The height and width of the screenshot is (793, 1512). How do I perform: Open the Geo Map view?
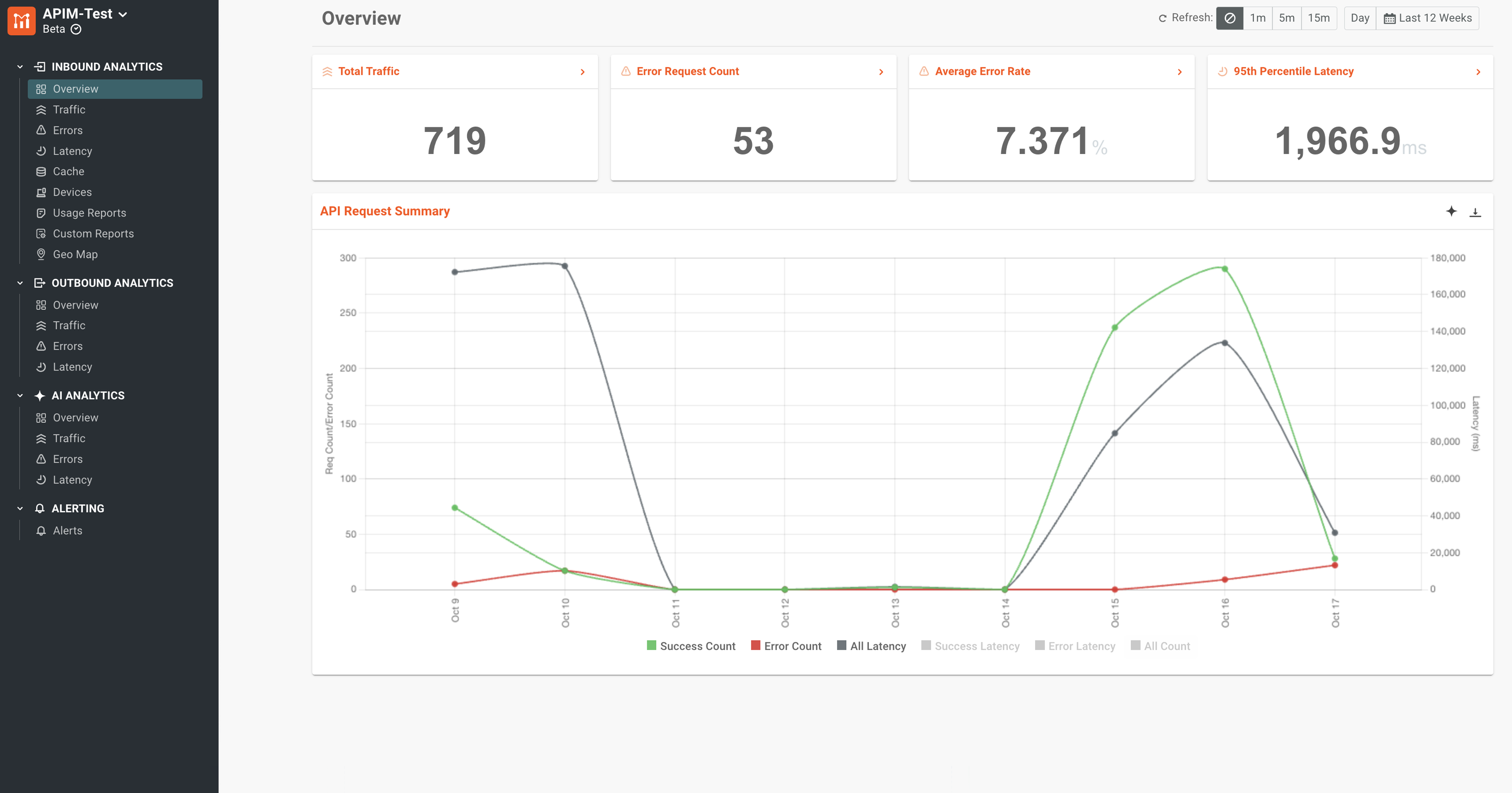tap(75, 254)
